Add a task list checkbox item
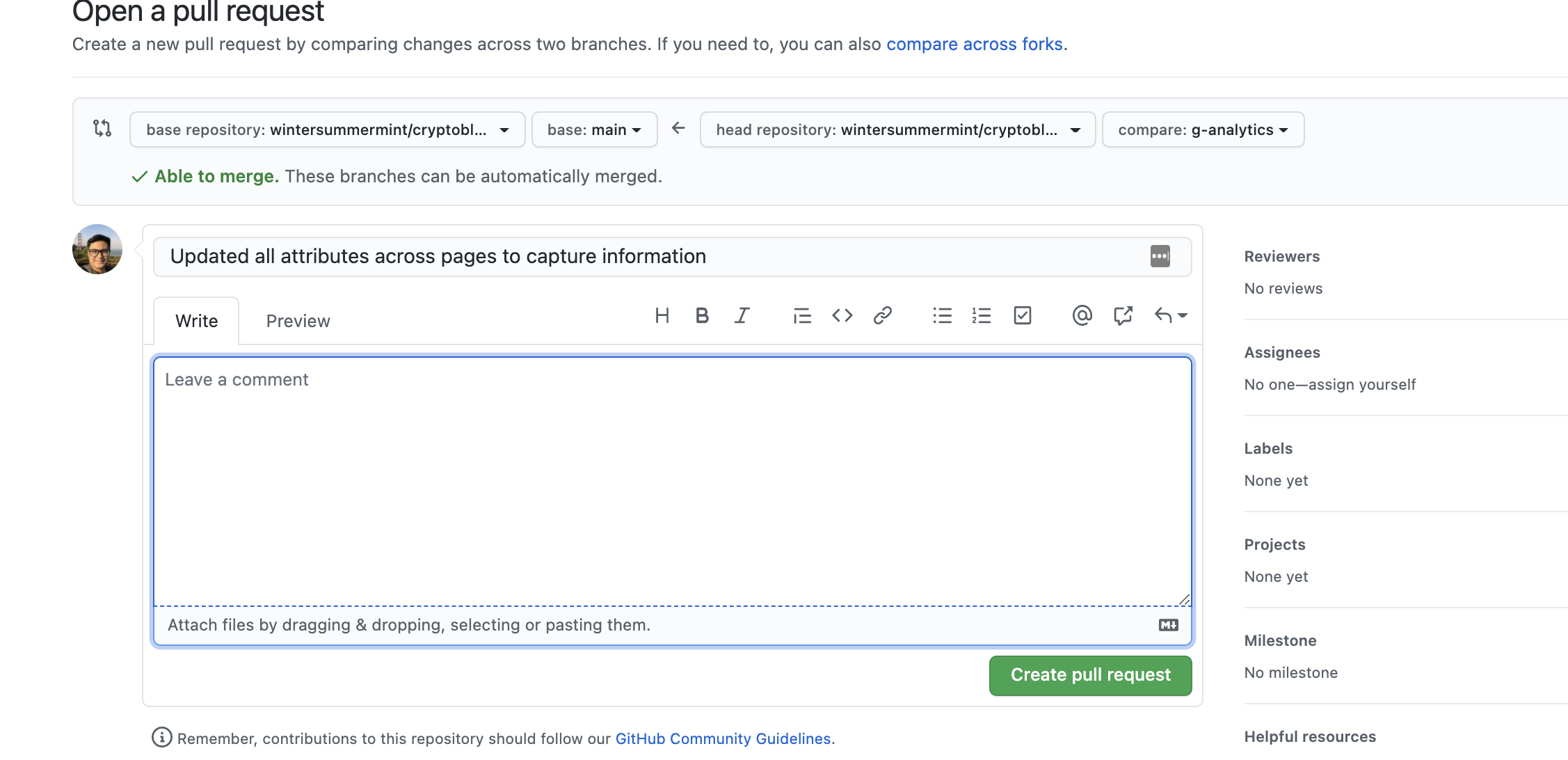1568x760 pixels. tap(1023, 316)
